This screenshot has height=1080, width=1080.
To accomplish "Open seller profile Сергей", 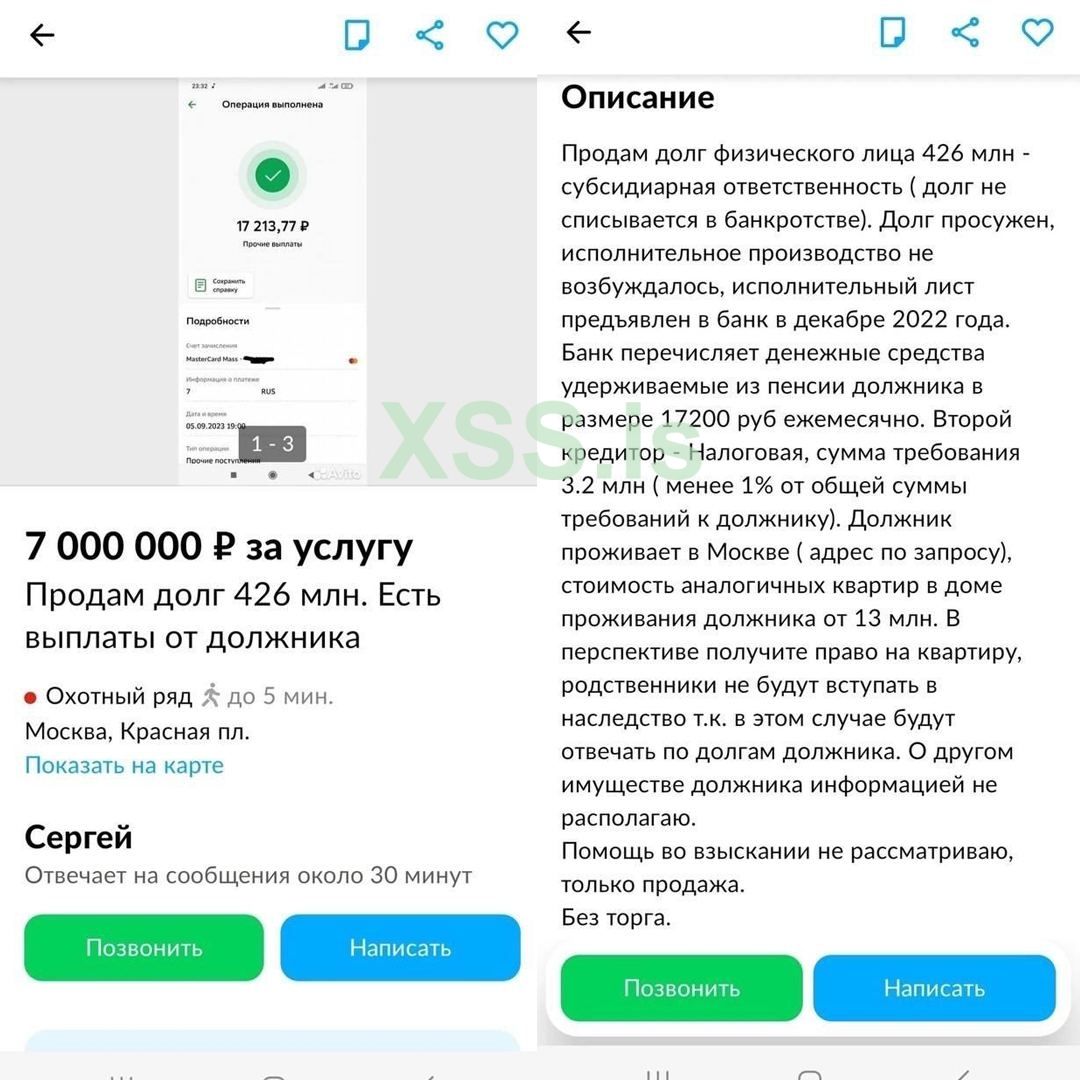I will (x=79, y=837).
